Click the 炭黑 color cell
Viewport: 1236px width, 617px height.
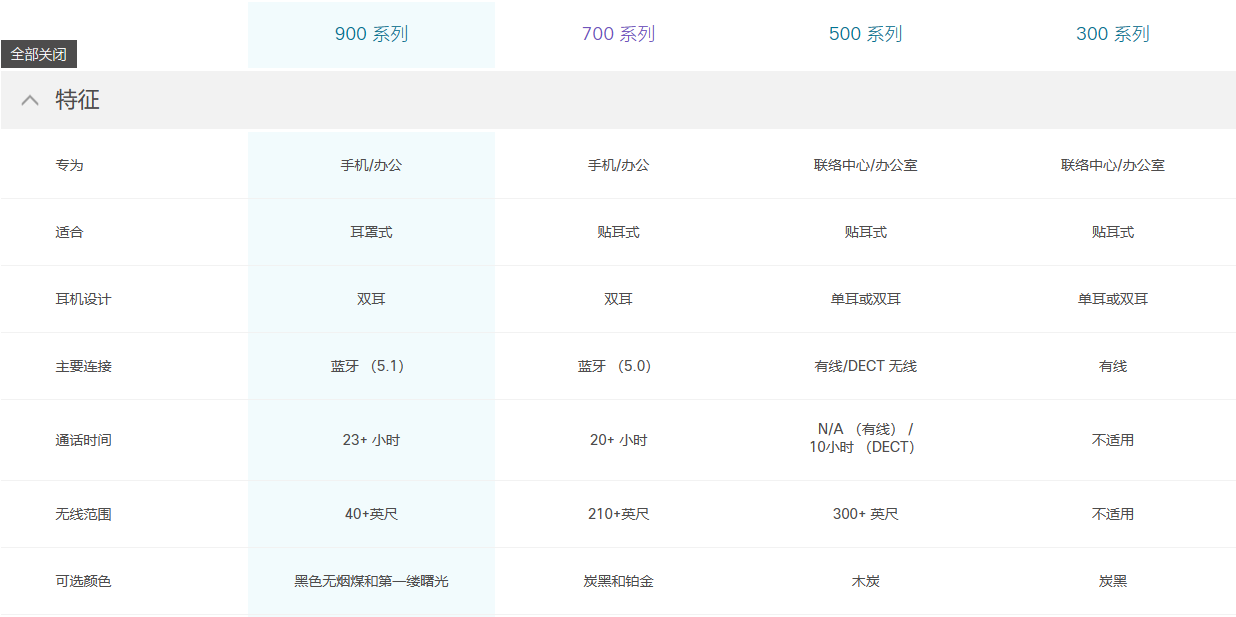click(1112, 581)
